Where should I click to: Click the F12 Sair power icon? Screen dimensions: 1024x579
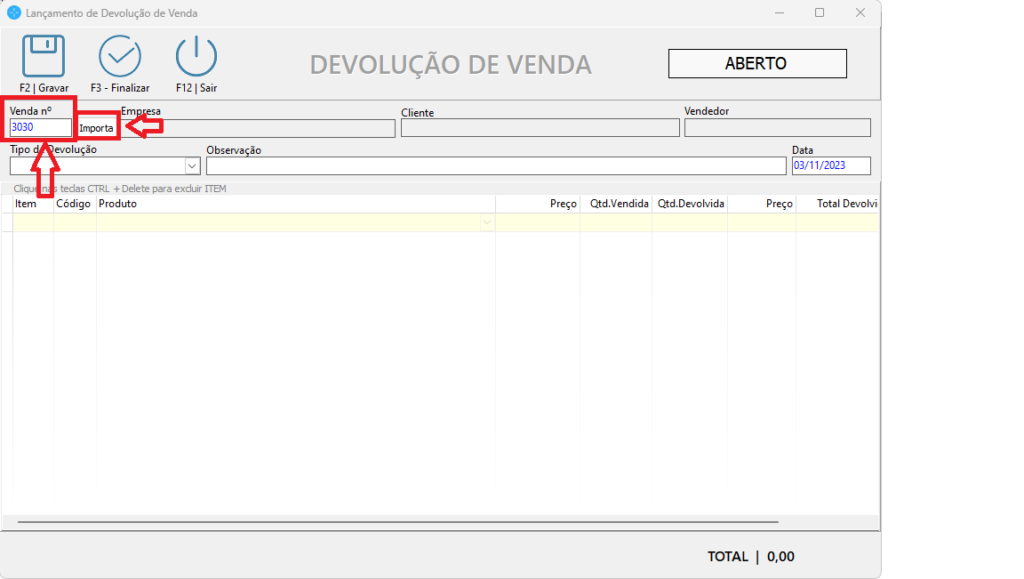[196, 55]
